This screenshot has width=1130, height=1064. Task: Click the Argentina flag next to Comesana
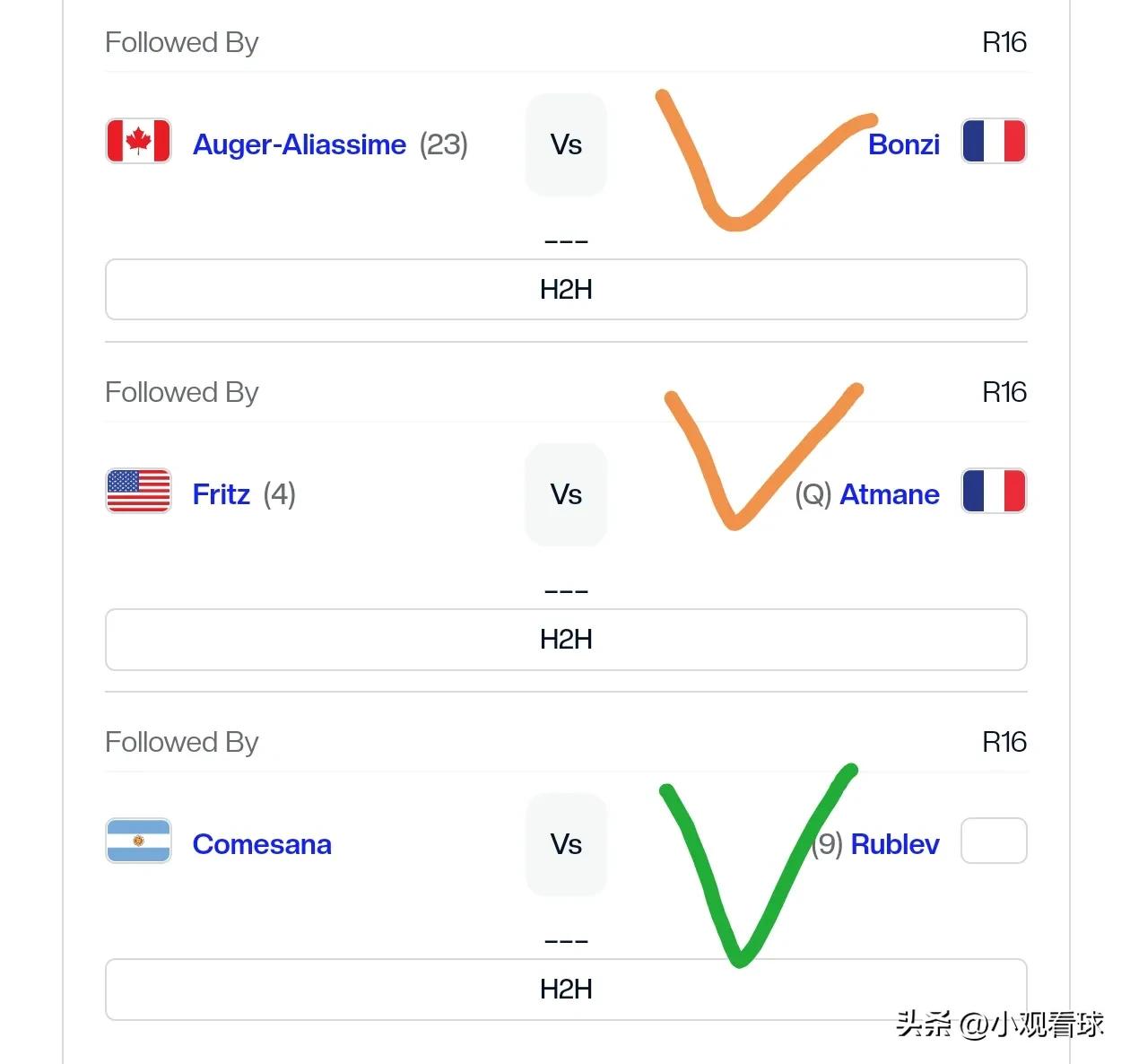(x=138, y=841)
